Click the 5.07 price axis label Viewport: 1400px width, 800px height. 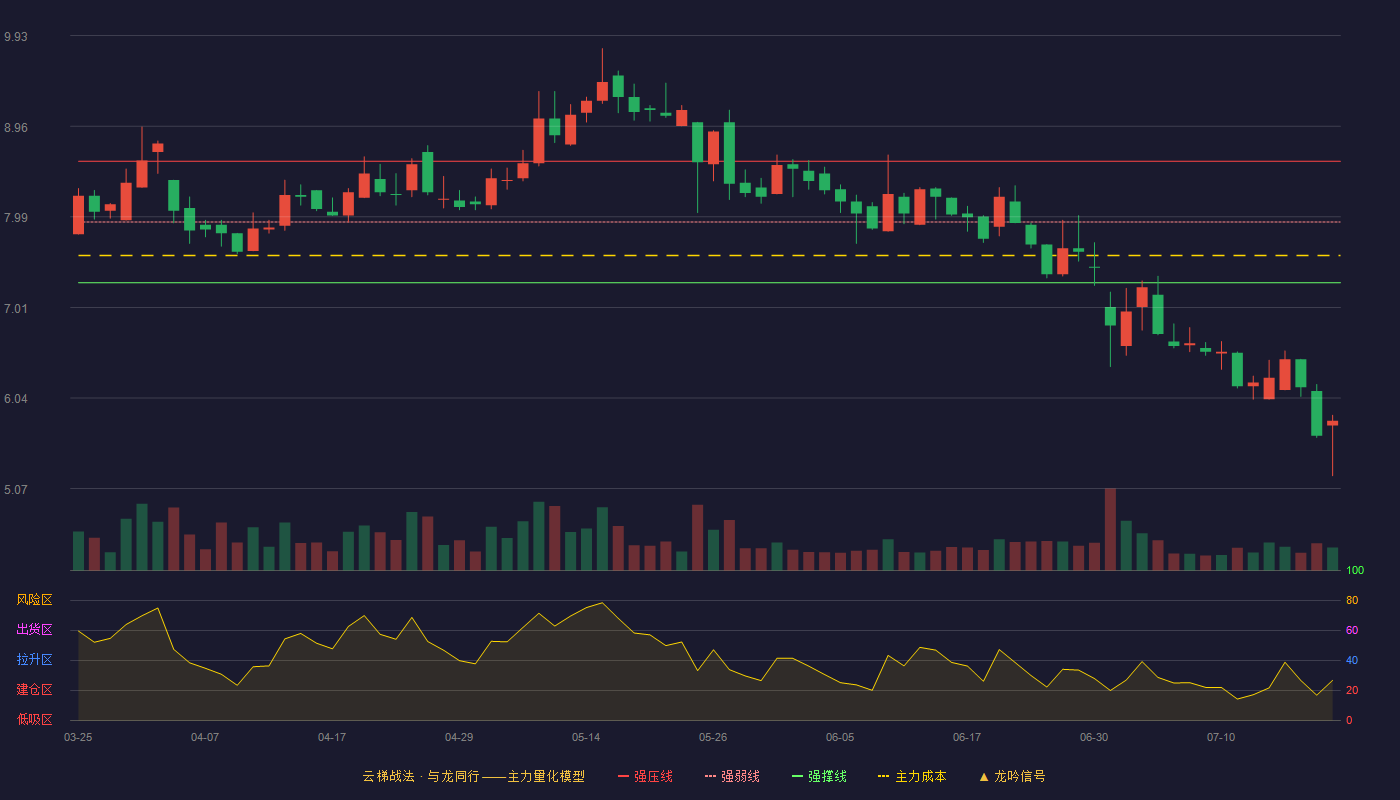[16, 490]
